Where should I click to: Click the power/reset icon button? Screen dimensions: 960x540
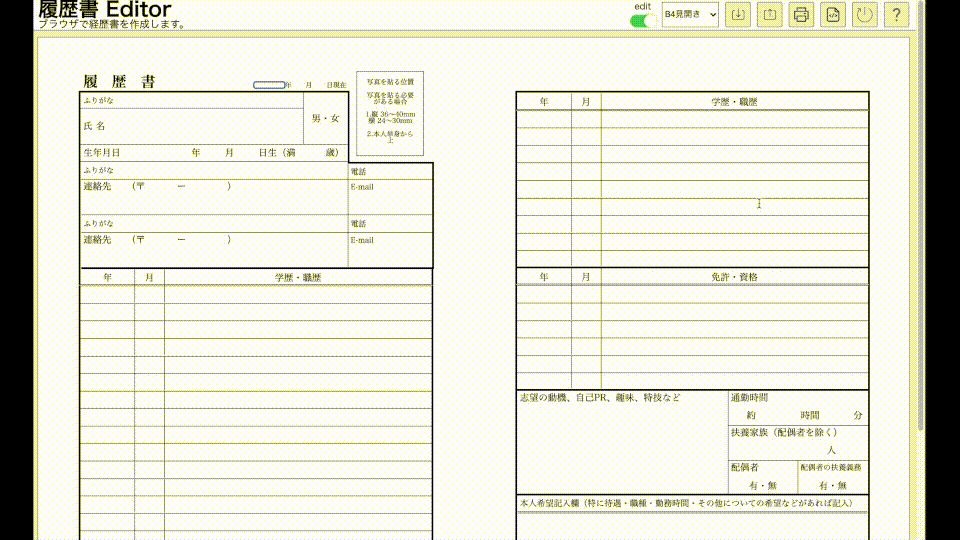tap(864, 15)
